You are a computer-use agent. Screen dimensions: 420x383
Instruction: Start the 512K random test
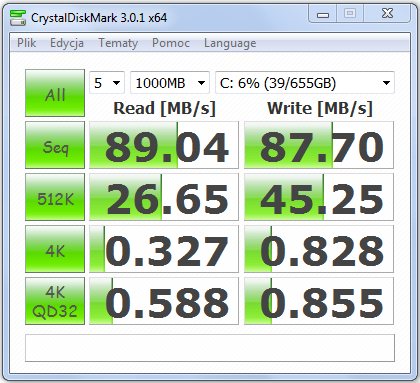55,197
